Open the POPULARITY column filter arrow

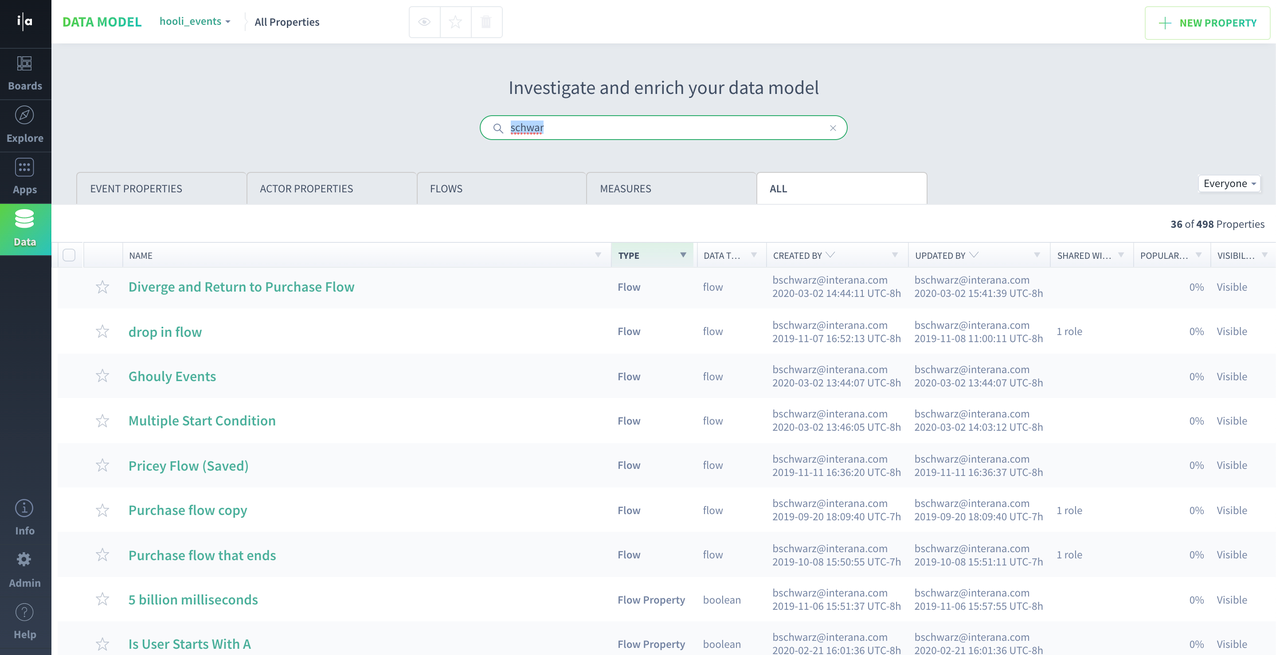1199,255
